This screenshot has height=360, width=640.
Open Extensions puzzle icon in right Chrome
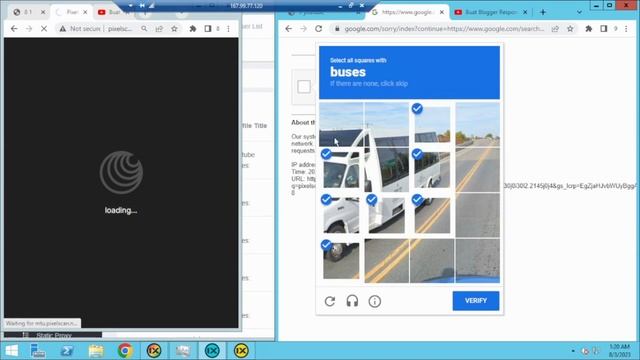(589, 29)
